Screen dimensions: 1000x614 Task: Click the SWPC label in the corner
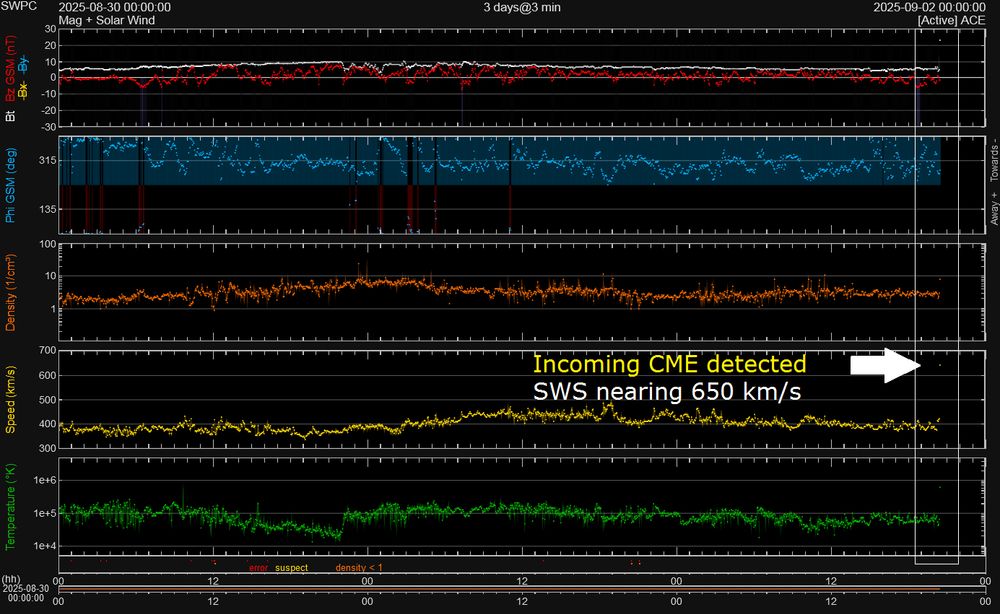(18, 6)
